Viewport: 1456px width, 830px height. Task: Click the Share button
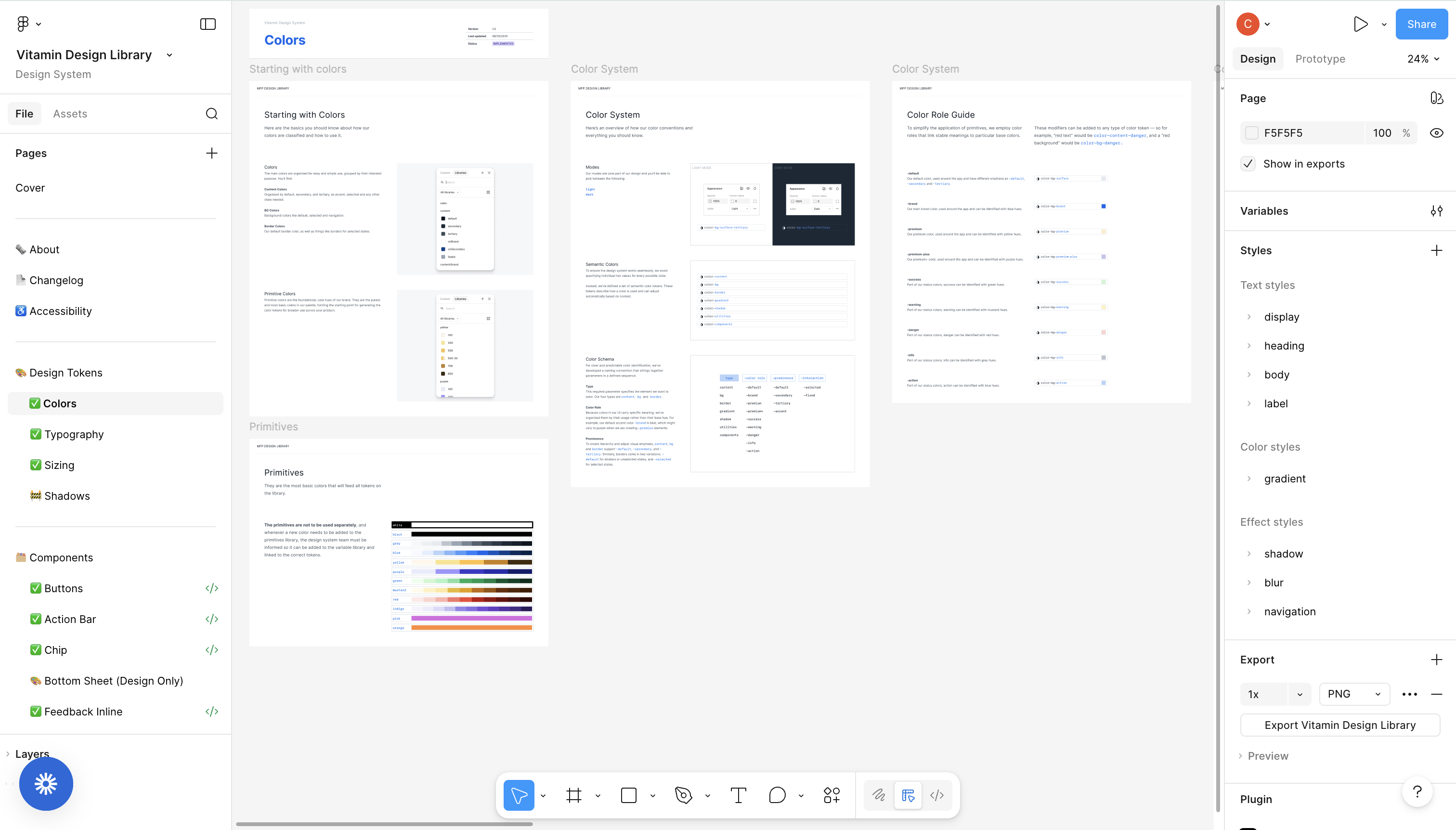[x=1421, y=24]
